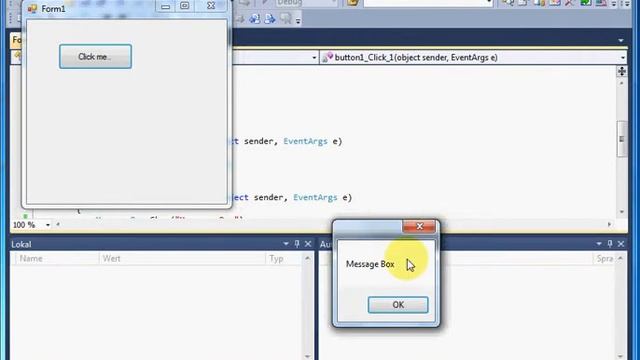The width and height of the screenshot is (640, 360).
Task: Close the right bottom panel
Action: pyautogui.click(x=621, y=244)
